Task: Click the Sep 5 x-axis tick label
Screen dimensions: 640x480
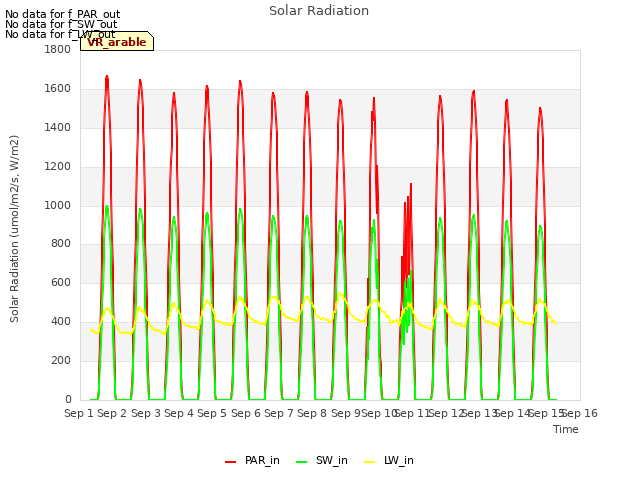Action: click(x=212, y=413)
